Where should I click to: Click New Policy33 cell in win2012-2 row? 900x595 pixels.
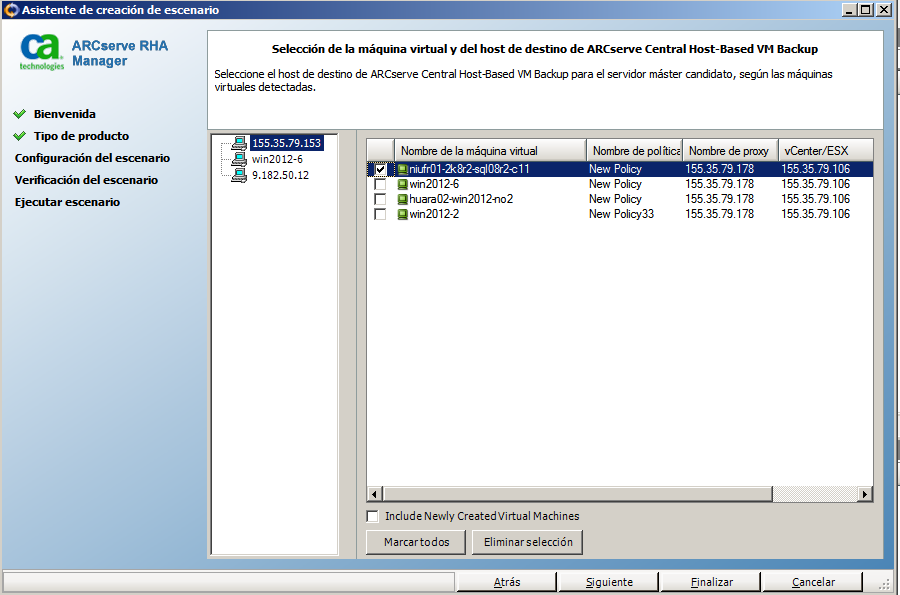pos(621,214)
